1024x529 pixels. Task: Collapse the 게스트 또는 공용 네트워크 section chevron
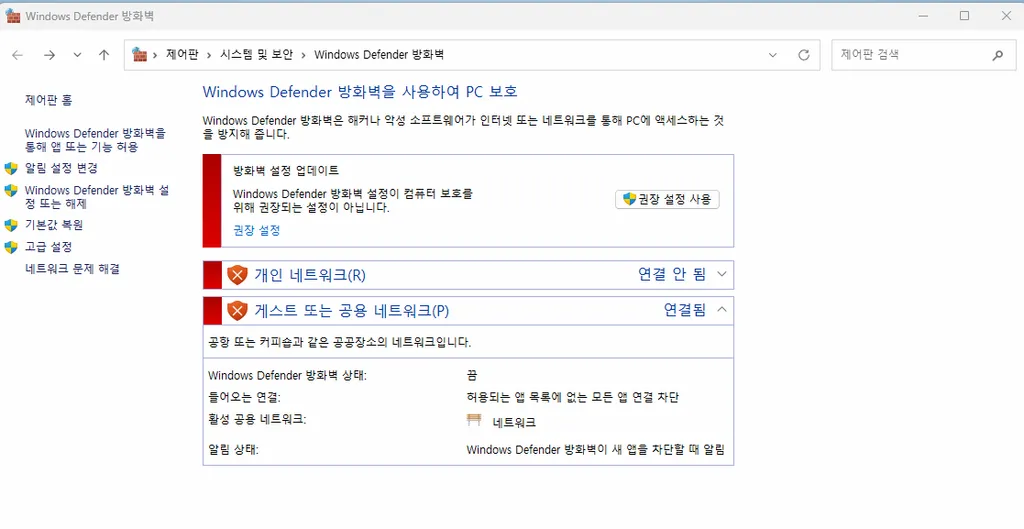(x=722, y=310)
